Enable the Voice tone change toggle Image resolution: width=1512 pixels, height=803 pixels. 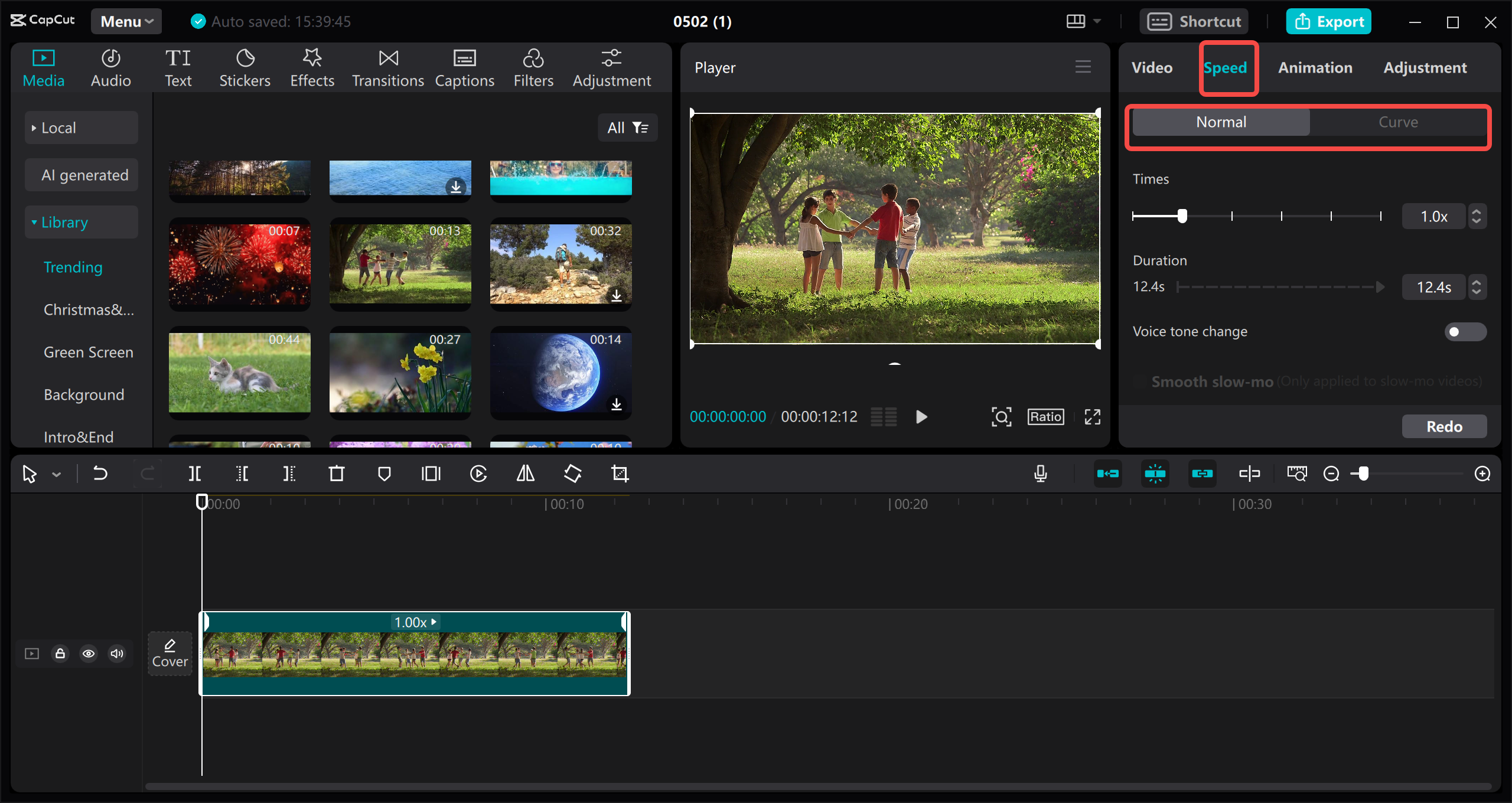click(x=1465, y=331)
